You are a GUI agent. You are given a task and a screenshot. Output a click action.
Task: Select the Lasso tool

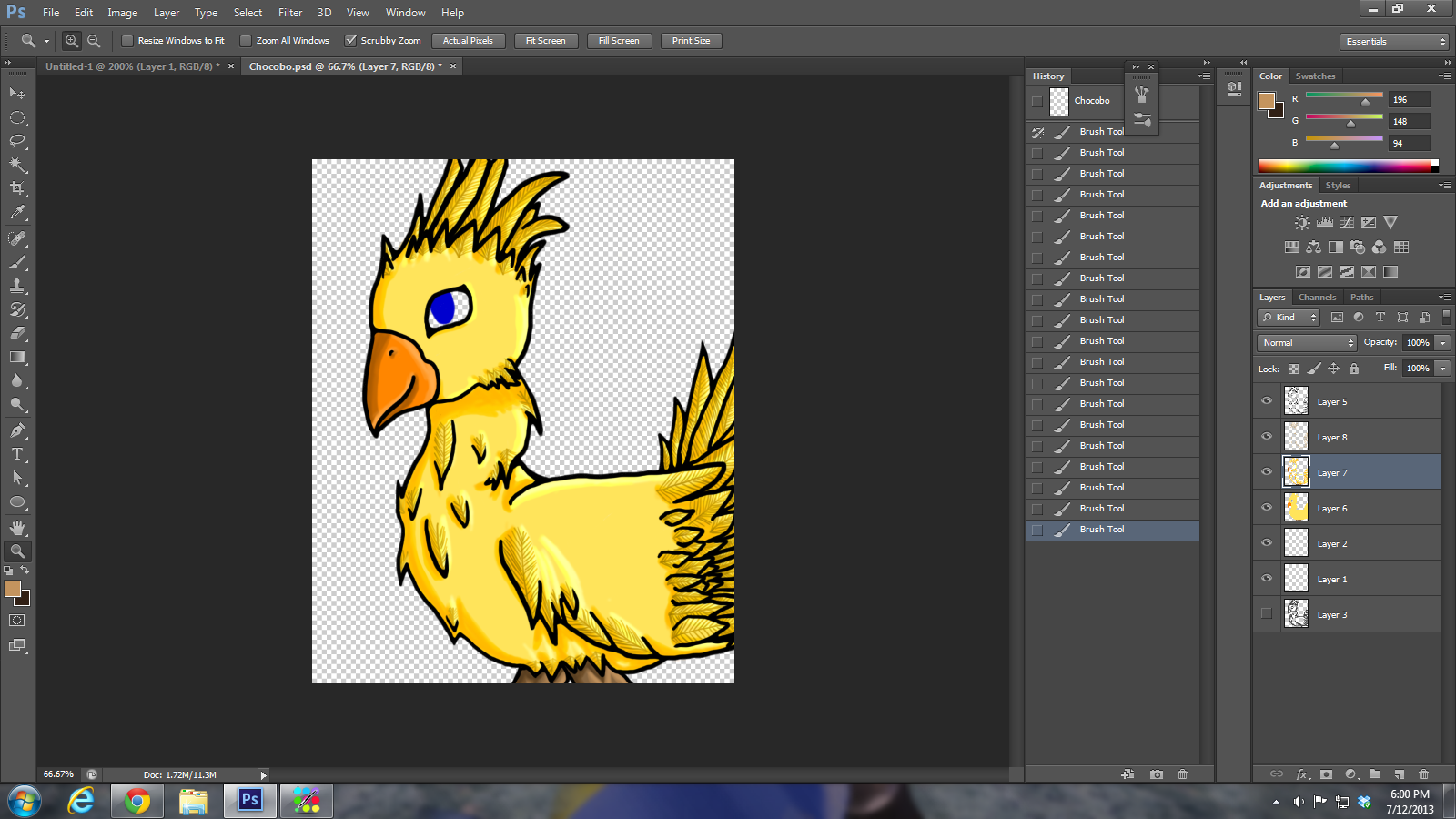17,141
